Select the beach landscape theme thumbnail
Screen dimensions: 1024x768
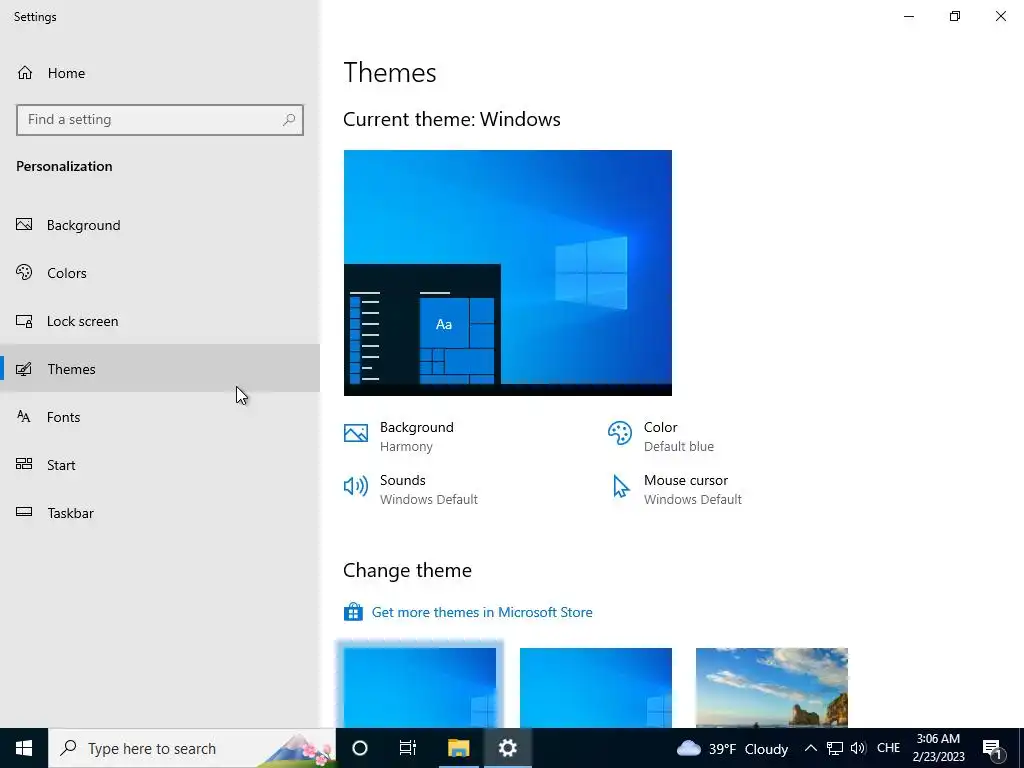pos(772,687)
